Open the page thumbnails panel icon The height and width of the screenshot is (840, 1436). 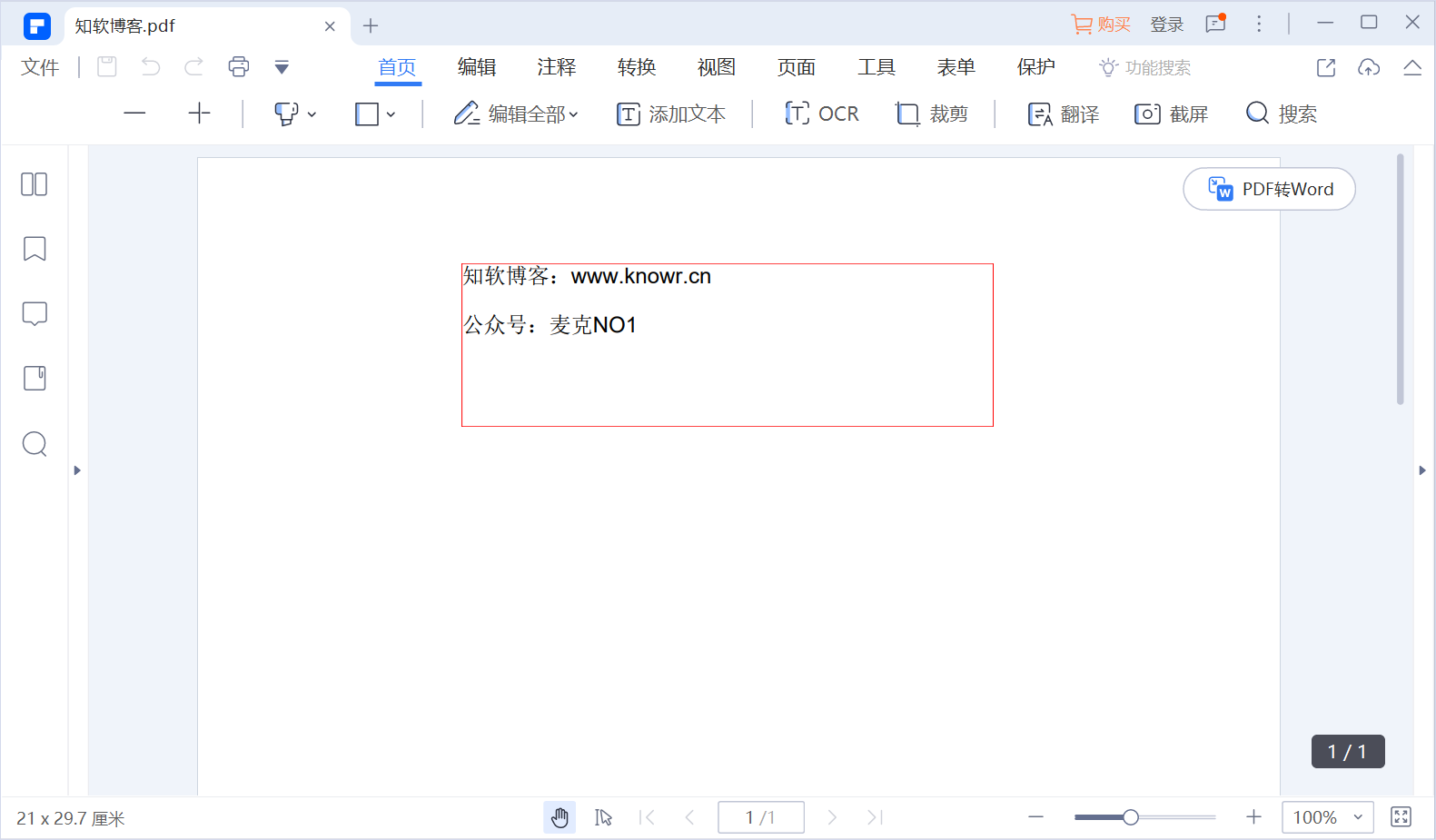[x=34, y=184]
